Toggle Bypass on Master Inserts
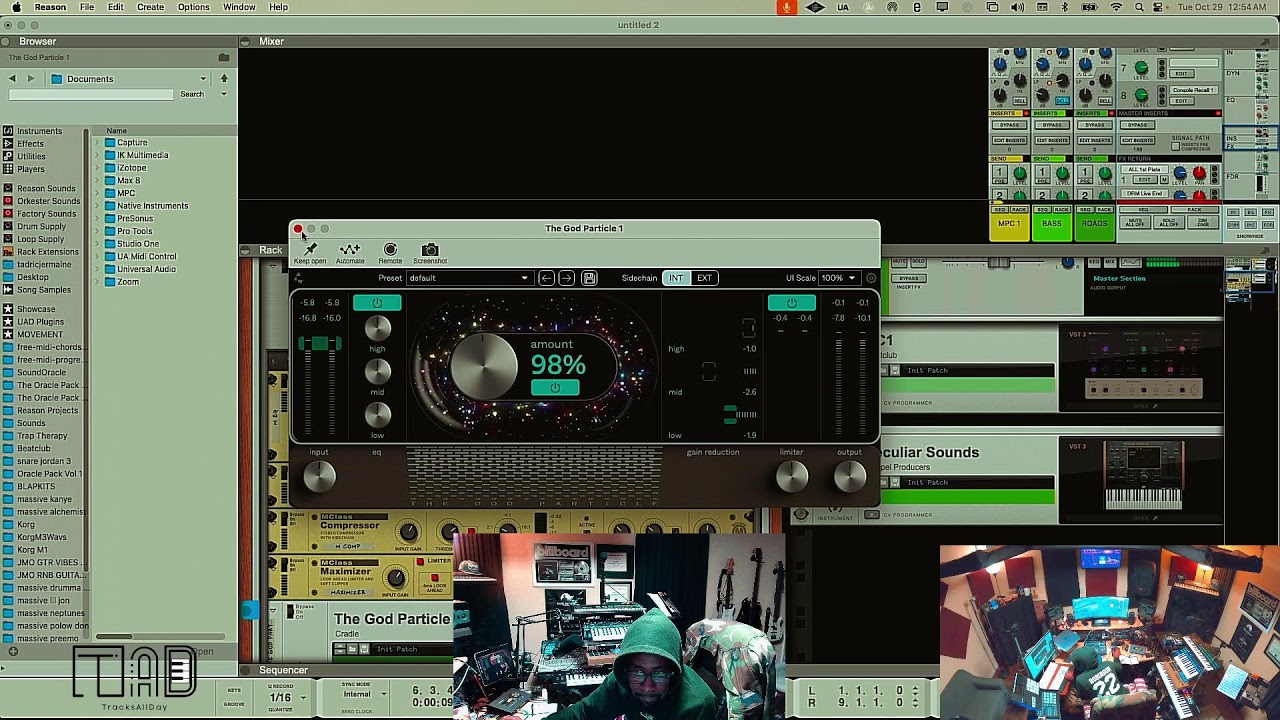This screenshot has width=1280, height=720. tap(1136, 125)
